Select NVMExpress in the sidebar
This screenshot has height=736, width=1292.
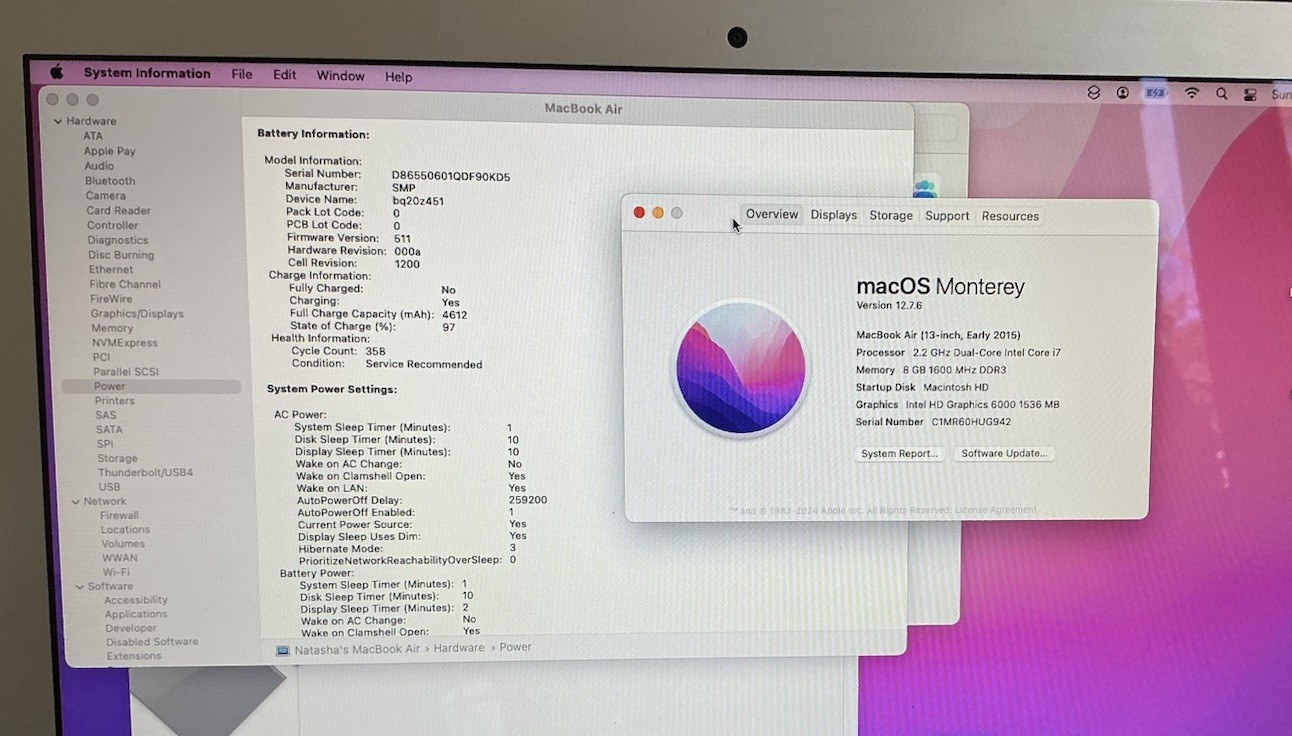coord(125,342)
